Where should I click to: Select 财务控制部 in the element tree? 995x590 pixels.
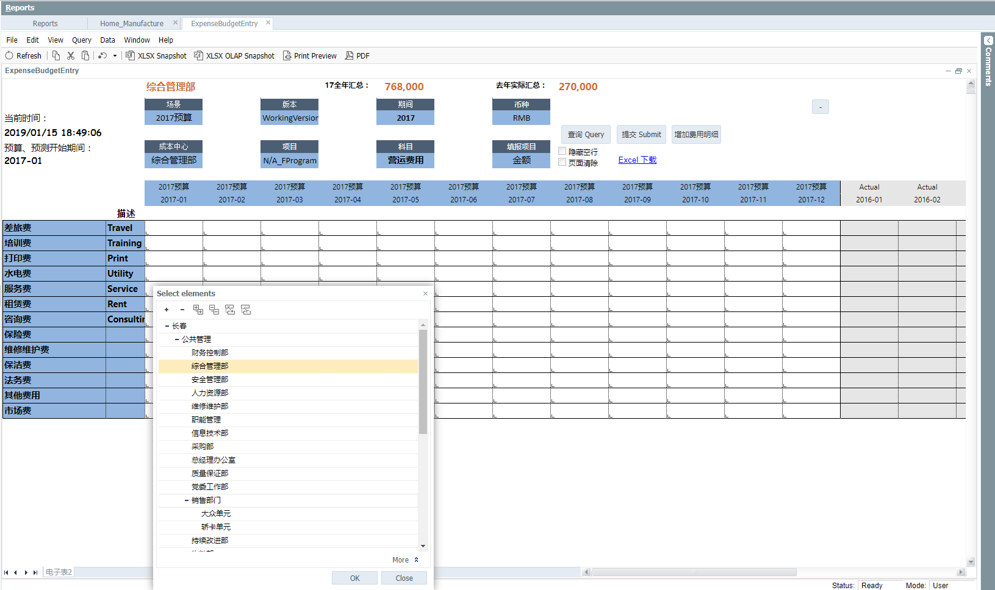(210, 353)
